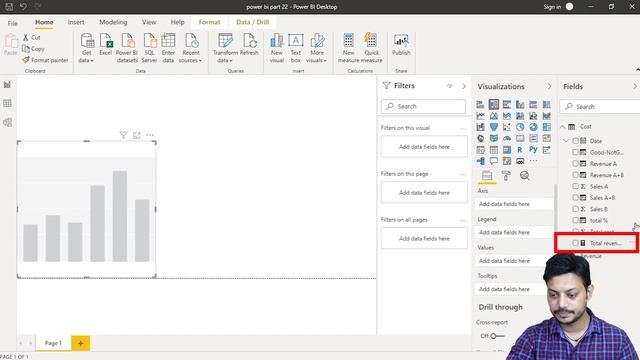Screen dimensions: 640x360
Task: Open the Analytics magnifier tab
Action: point(524,176)
